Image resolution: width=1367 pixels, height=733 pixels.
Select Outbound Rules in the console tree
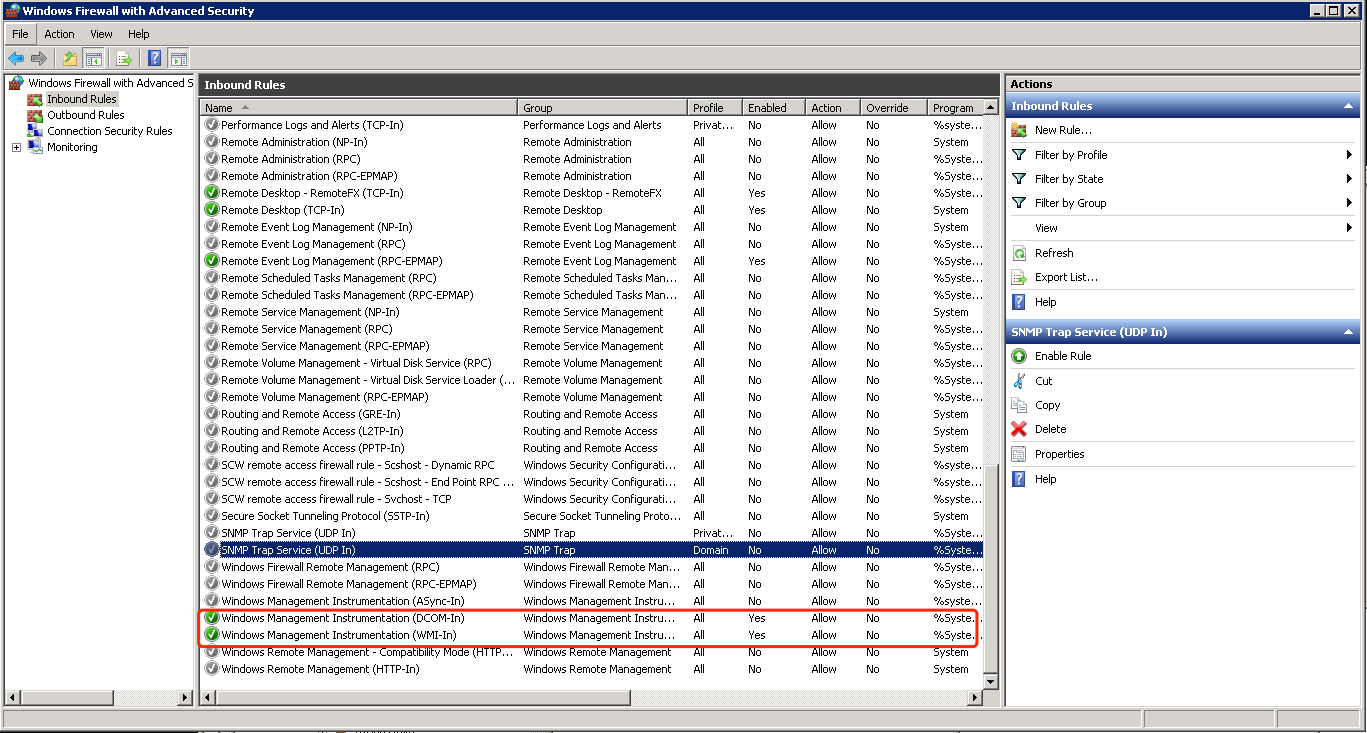pos(85,115)
